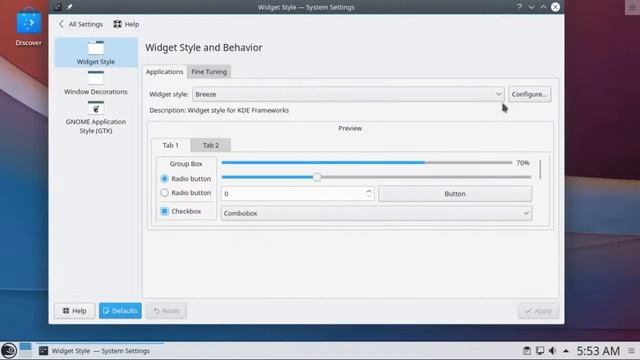640x360 pixels.
Task: Click the Reset button
Action: 166,311
